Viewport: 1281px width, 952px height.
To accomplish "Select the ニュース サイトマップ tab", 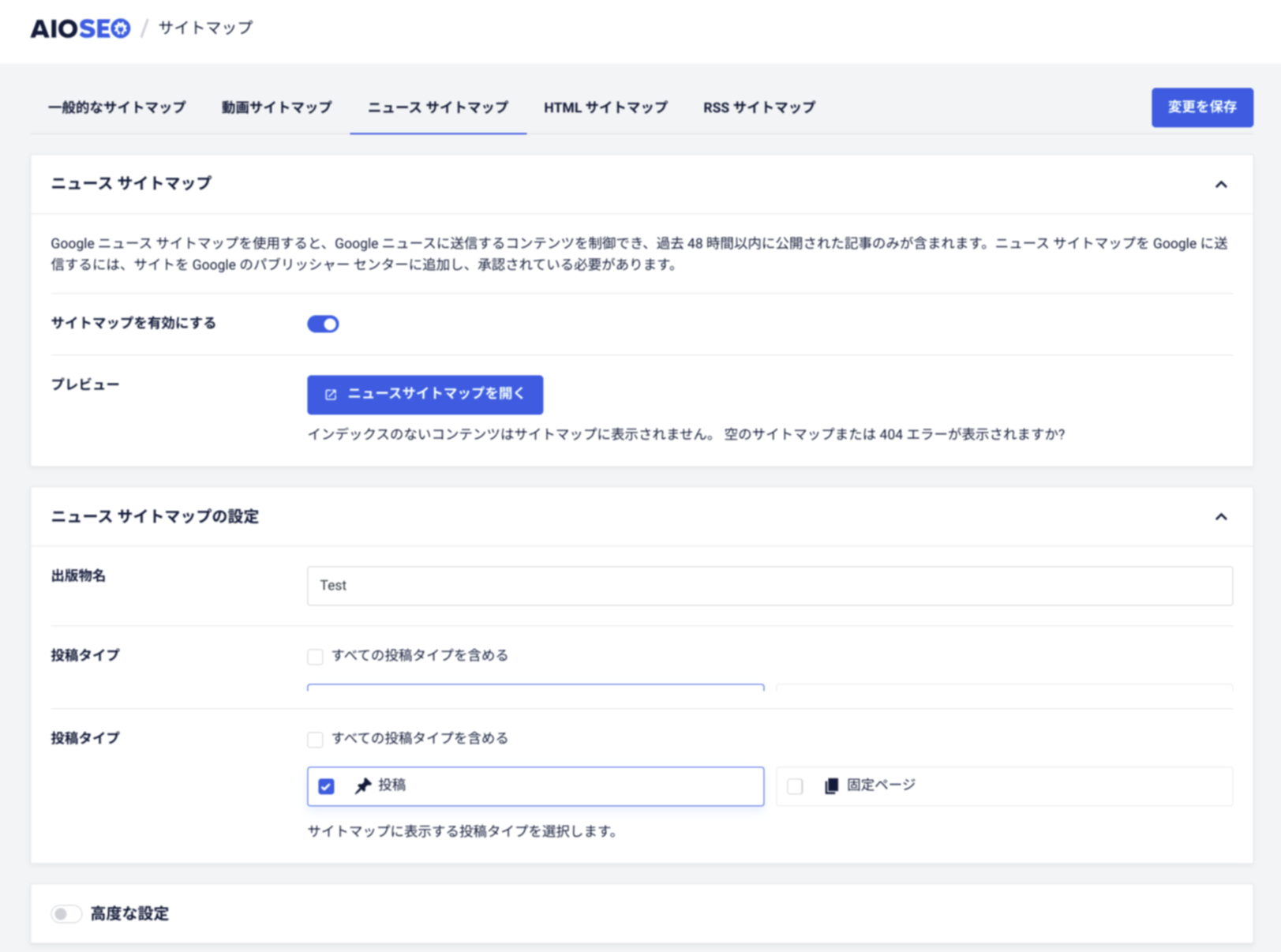I will pos(438,107).
